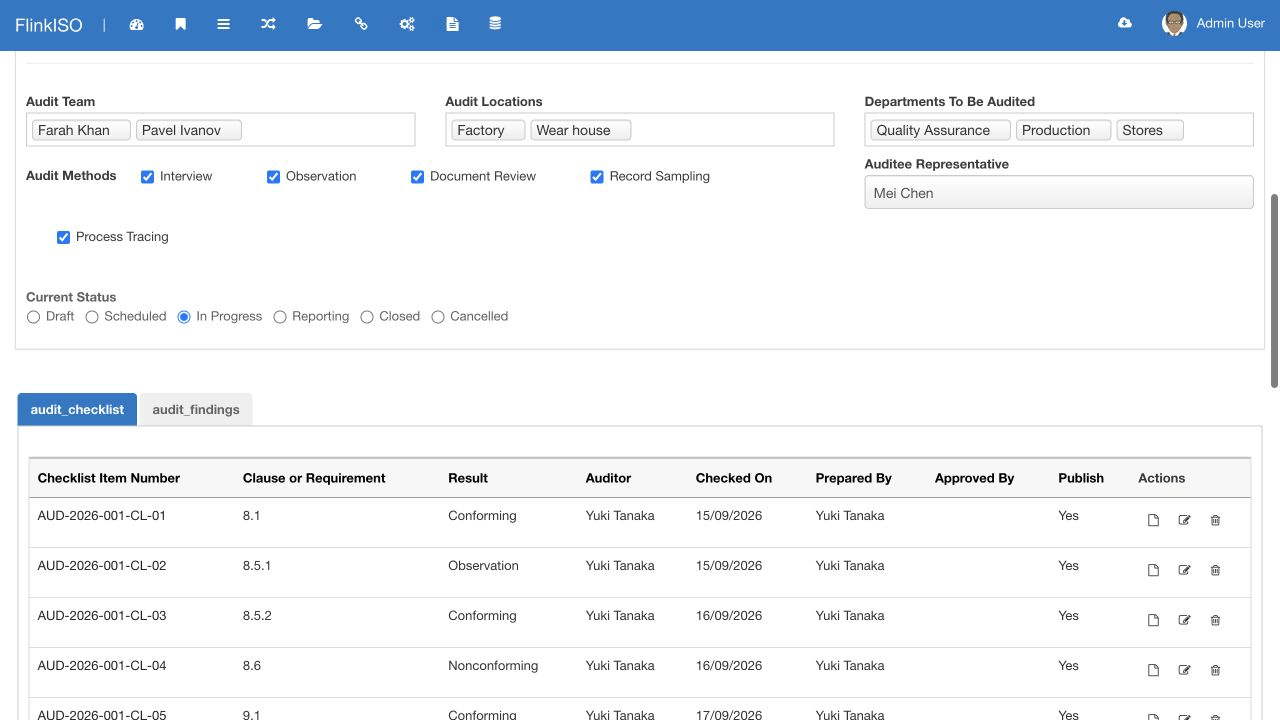Screen dimensions: 1280x720
Task: Delete checklist item AUD-2026-001-CL-01
Action: pyautogui.click(x=1216, y=520)
